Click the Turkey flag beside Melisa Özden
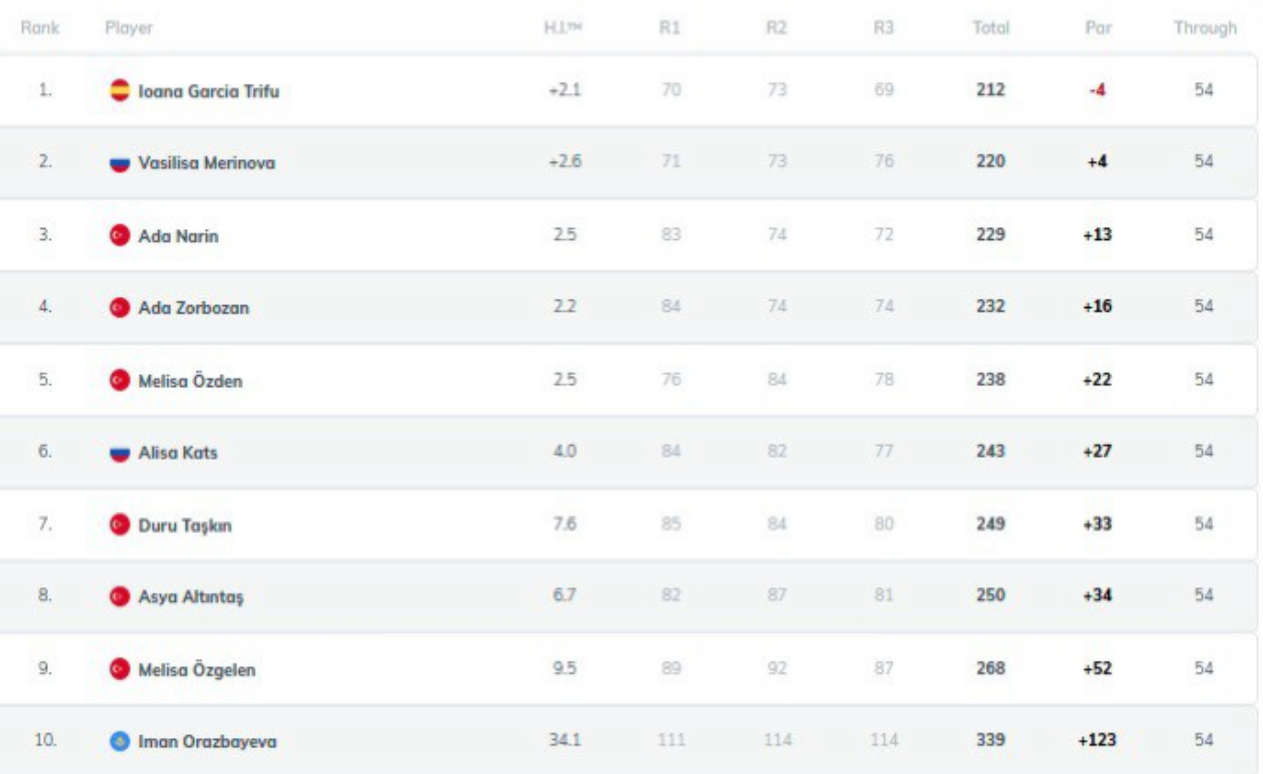 119,380
